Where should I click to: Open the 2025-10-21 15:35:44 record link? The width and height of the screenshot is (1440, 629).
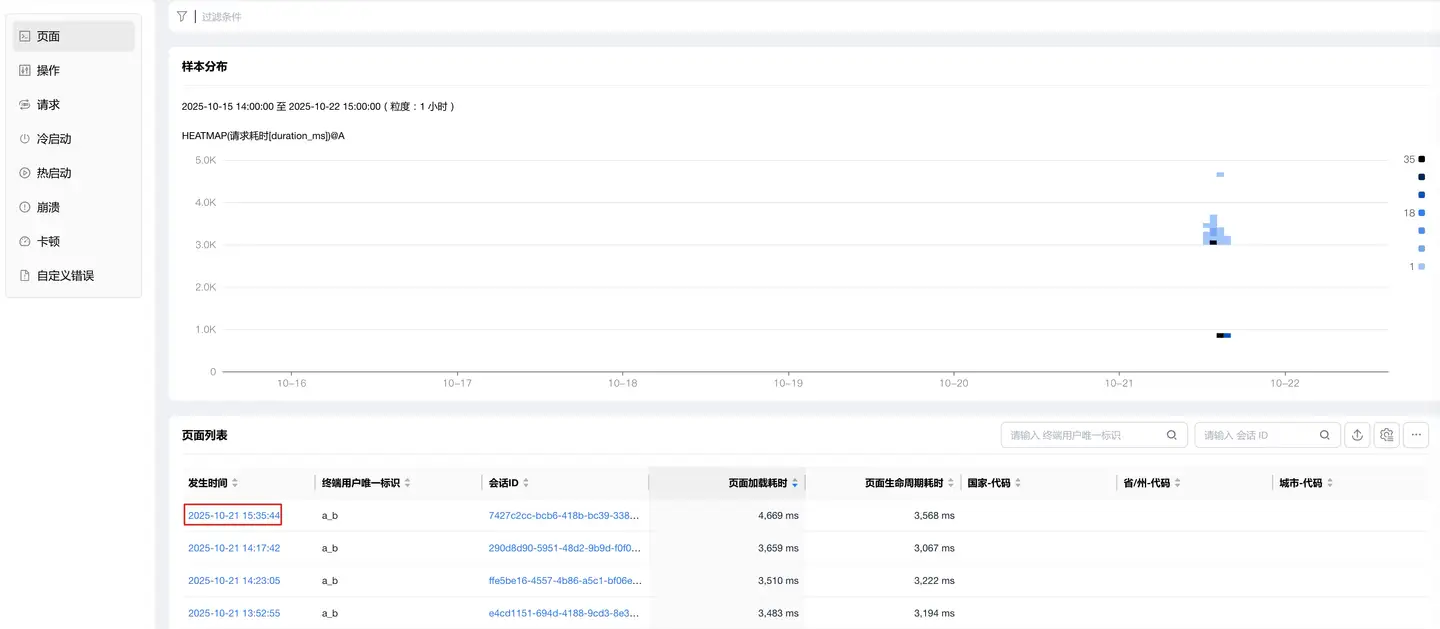tap(234, 516)
